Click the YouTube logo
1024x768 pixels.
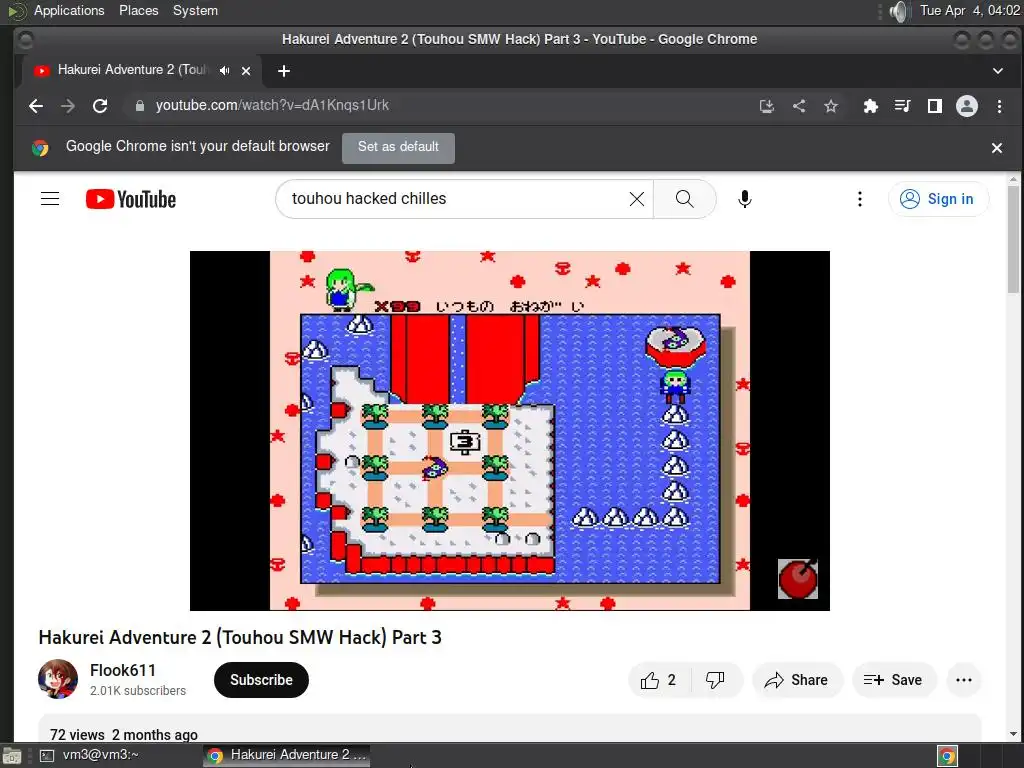click(x=131, y=199)
